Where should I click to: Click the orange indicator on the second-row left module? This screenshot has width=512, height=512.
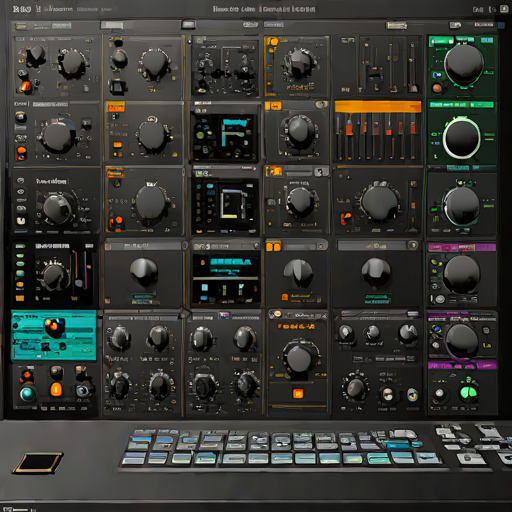(x=22, y=150)
